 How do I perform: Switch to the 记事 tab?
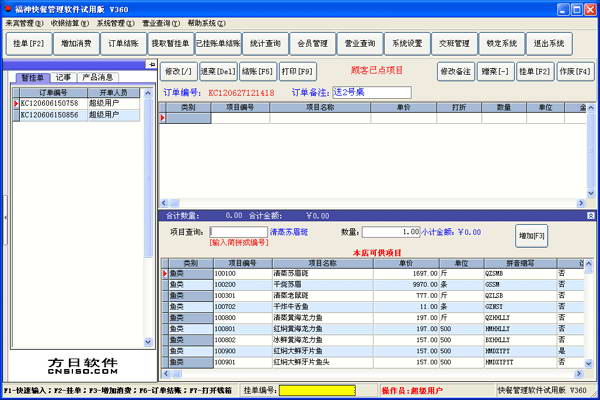pyautogui.click(x=62, y=77)
